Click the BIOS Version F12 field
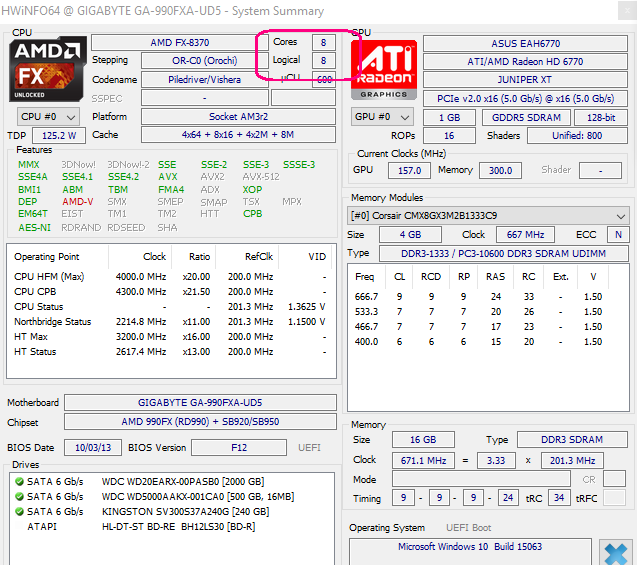Viewport: 637px width, 565px height. (239, 448)
